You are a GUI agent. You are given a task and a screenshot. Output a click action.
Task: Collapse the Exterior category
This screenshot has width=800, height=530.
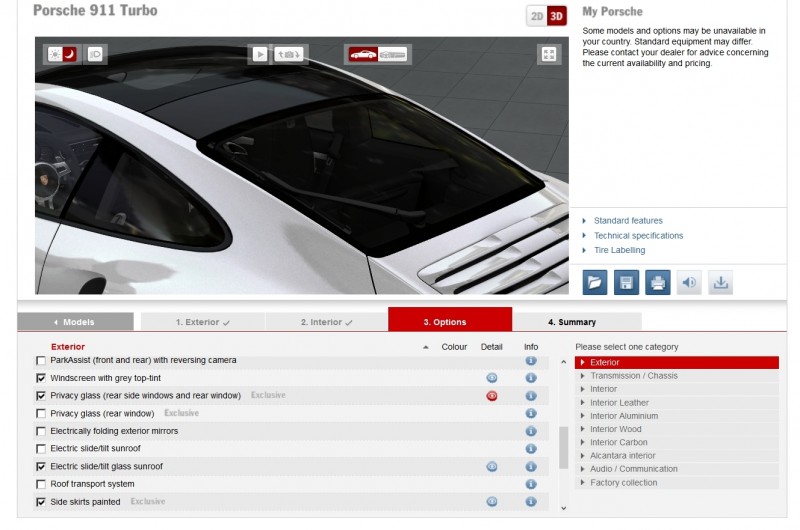point(677,363)
